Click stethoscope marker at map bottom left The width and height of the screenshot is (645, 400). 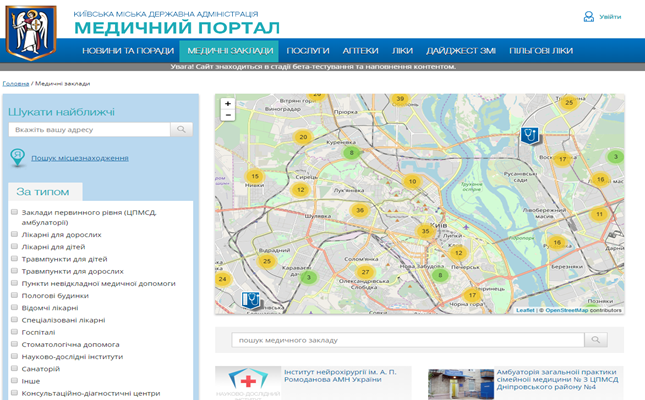tap(251, 300)
